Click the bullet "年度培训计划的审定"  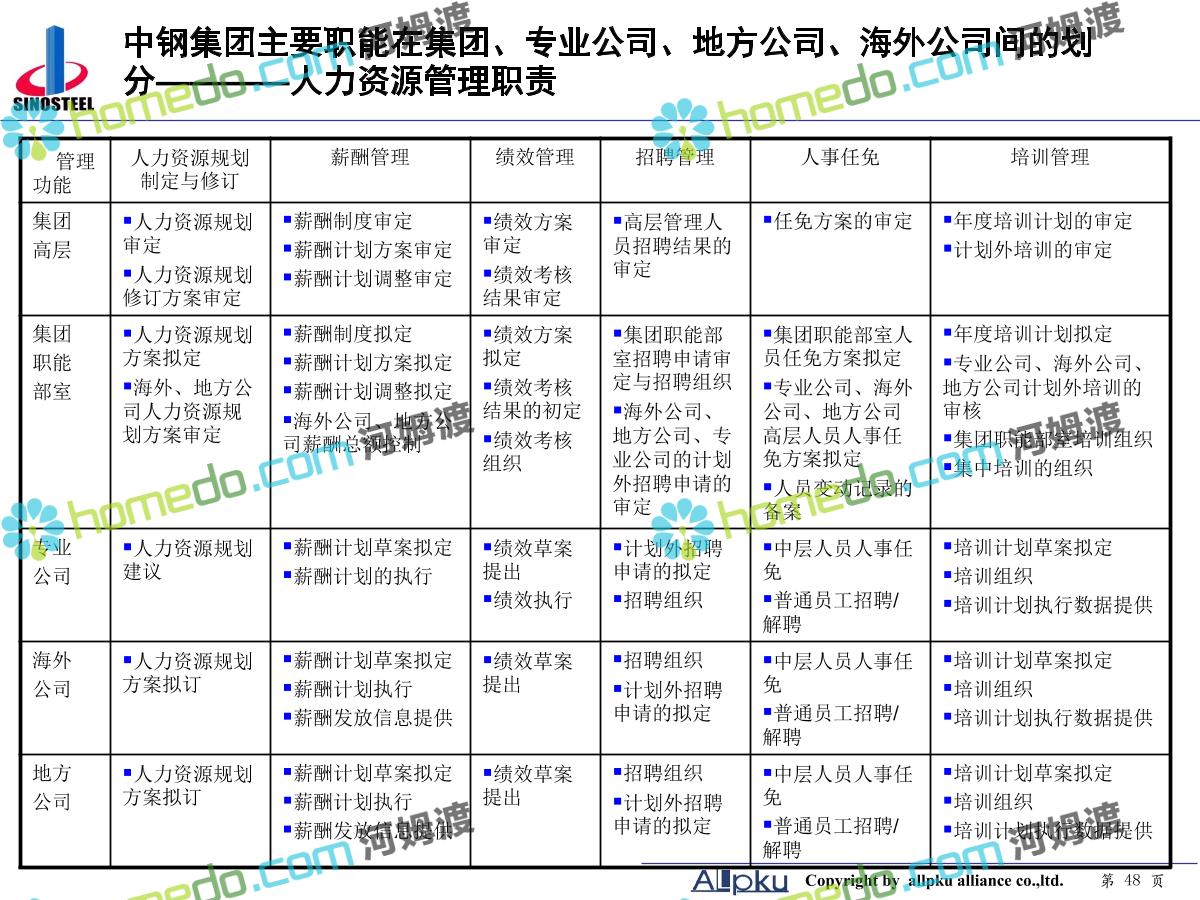point(1038,221)
